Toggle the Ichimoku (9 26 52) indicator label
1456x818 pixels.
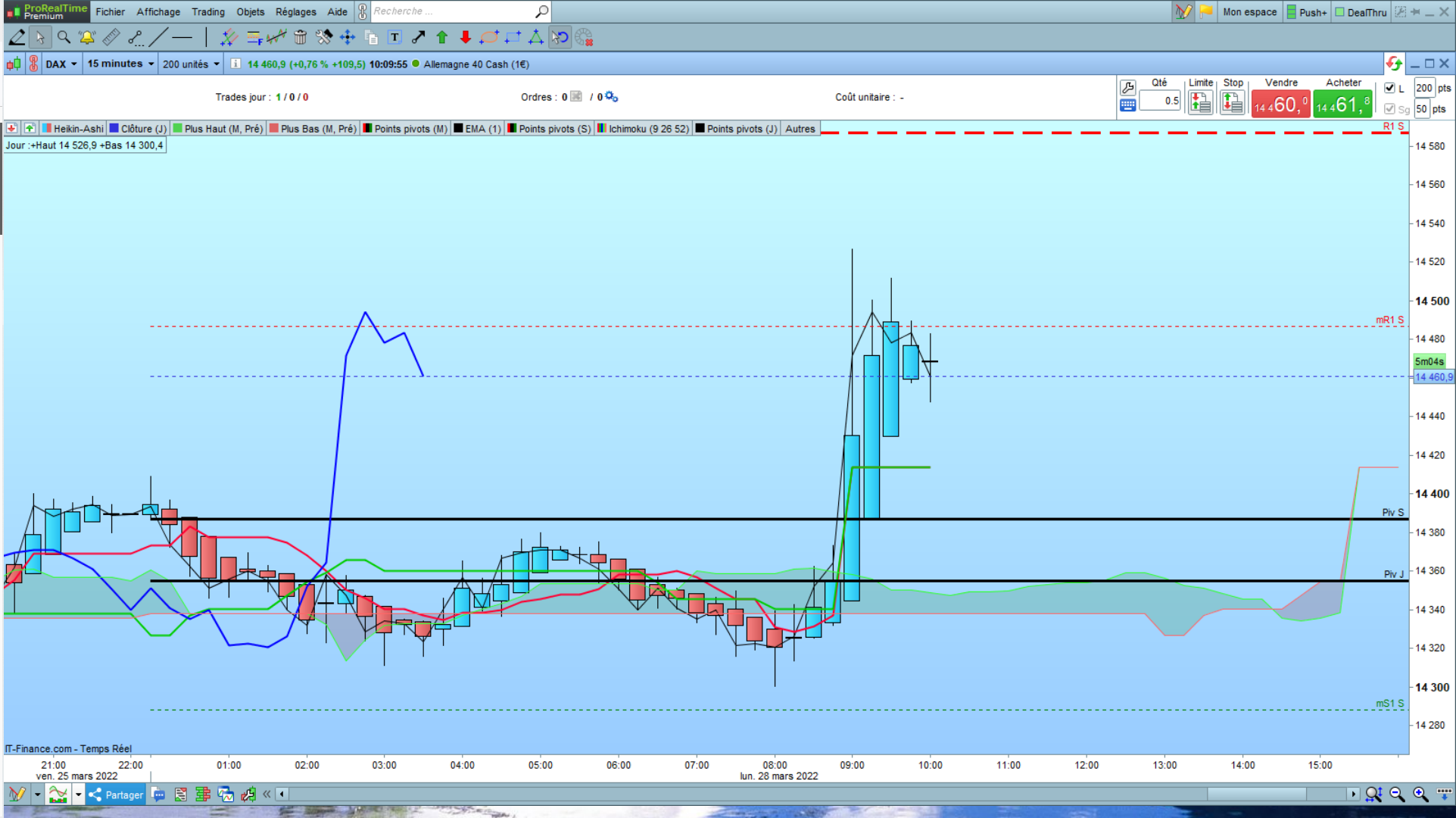point(648,129)
